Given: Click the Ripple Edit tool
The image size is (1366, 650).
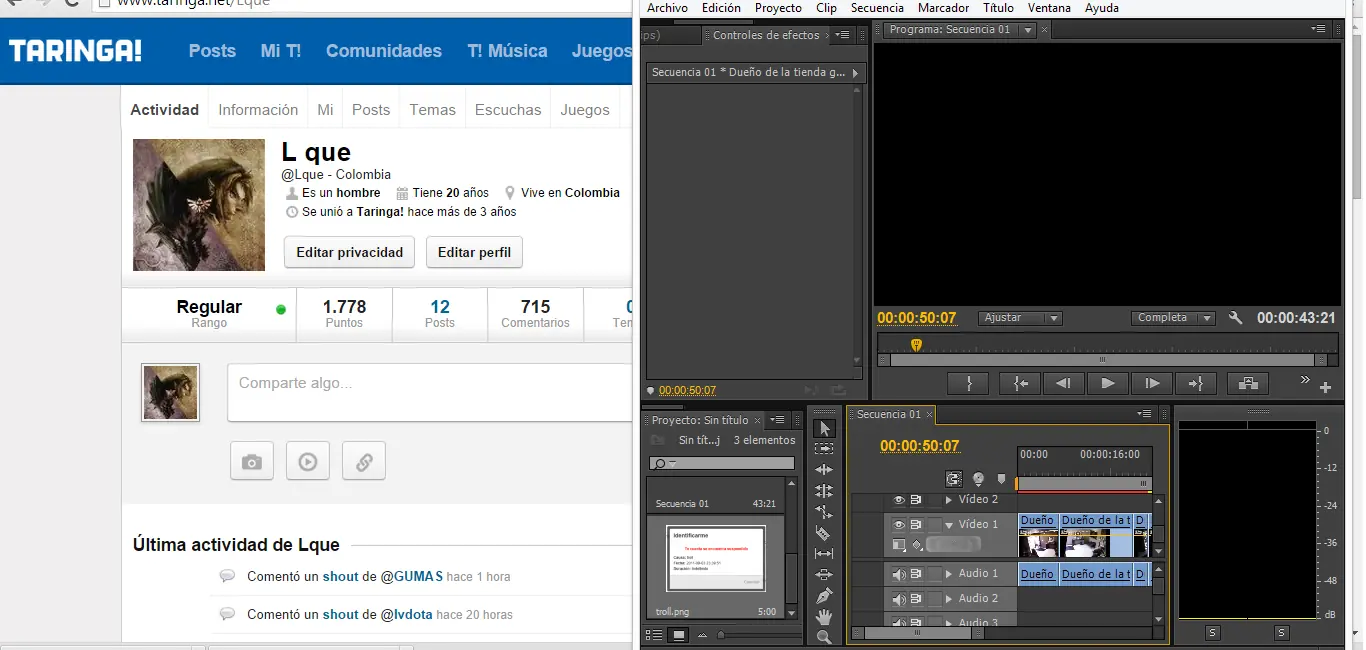Looking at the screenshot, I should [x=823, y=470].
